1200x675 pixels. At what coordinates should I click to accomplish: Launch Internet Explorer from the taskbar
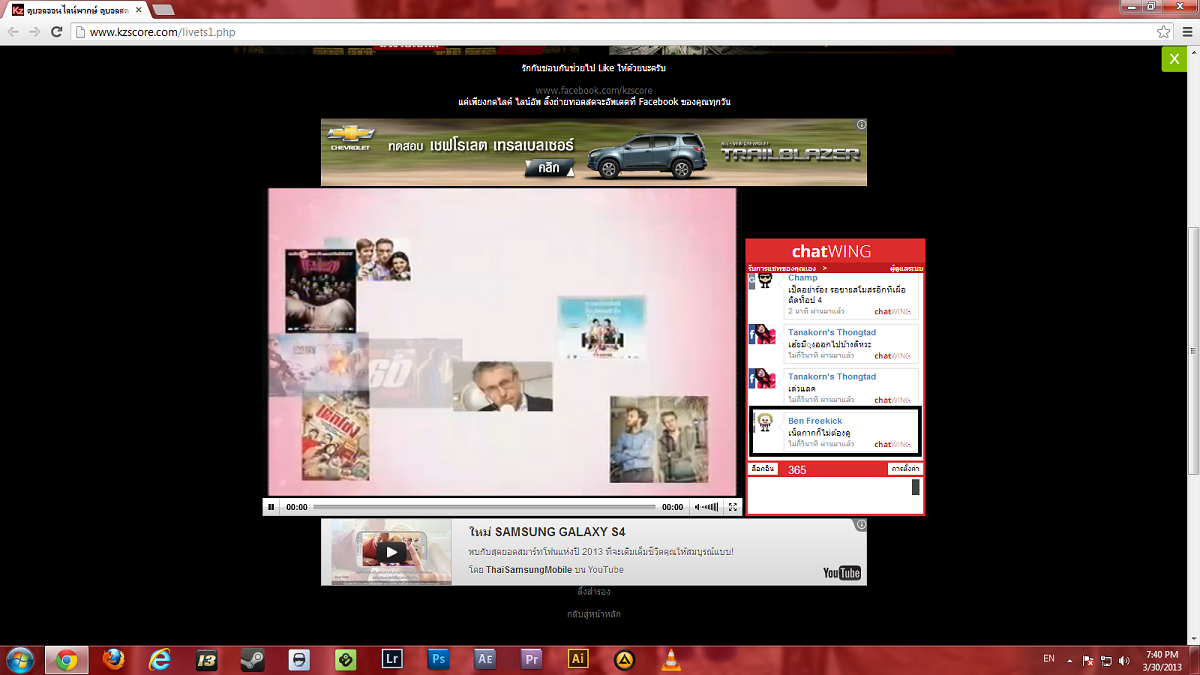[160, 660]
